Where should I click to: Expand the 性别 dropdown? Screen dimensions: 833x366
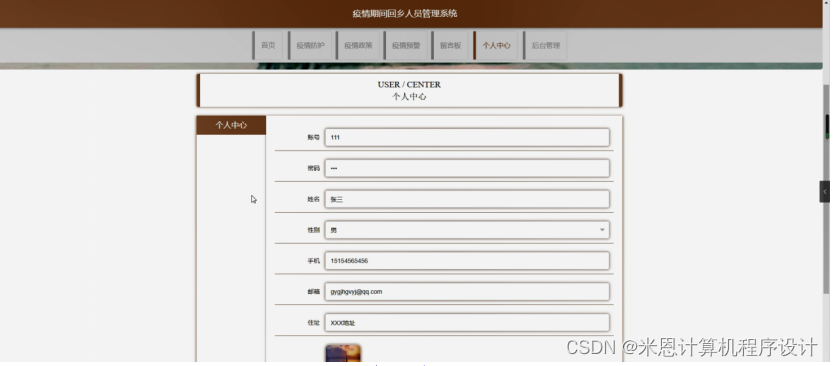[467, 230]
